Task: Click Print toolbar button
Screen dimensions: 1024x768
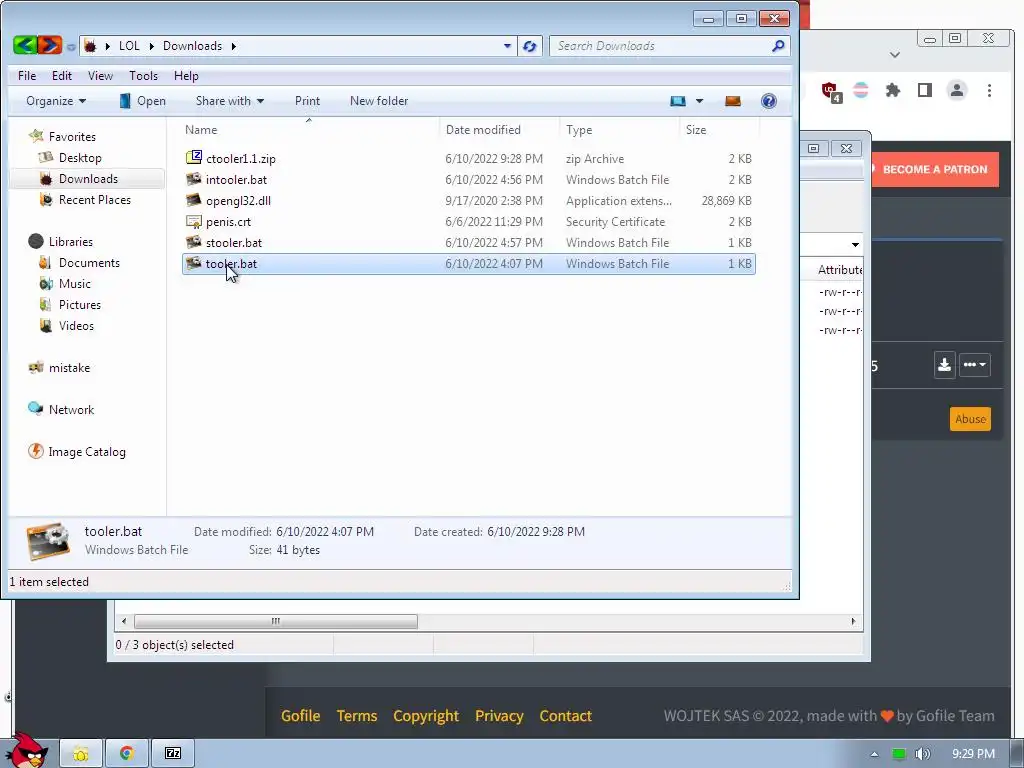Action: [x=307, y=101]
